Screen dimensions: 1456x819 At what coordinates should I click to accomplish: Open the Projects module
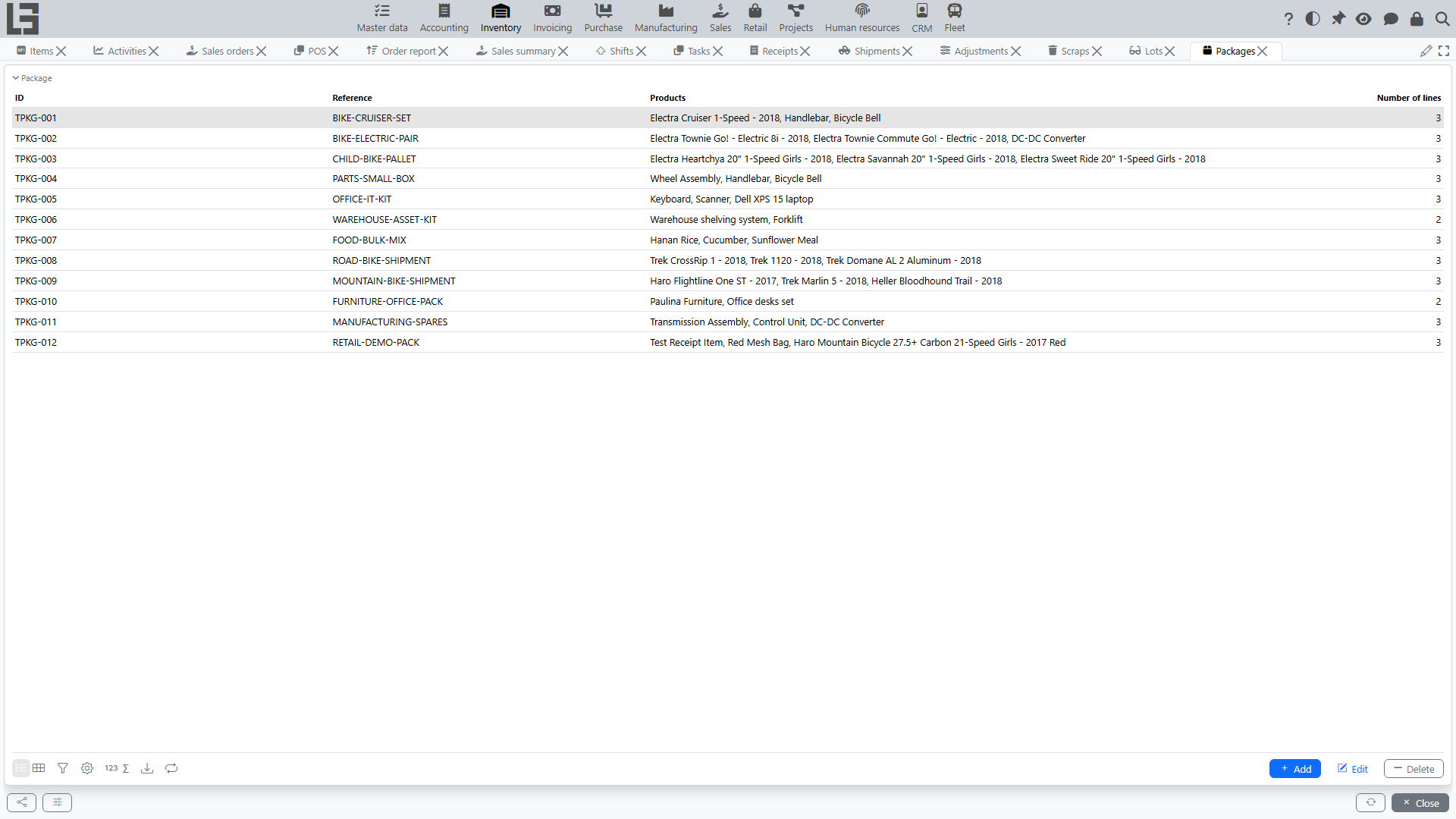(795, 18)
